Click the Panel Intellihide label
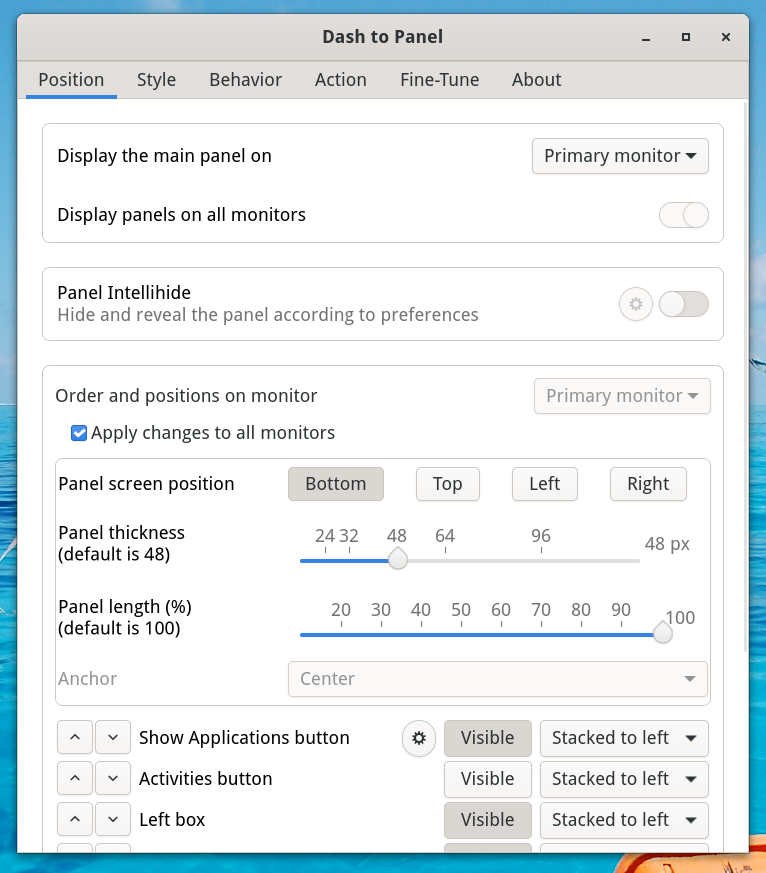Image resolution: width=766 pixels, height=873 pixels. (x=124, y=293)
